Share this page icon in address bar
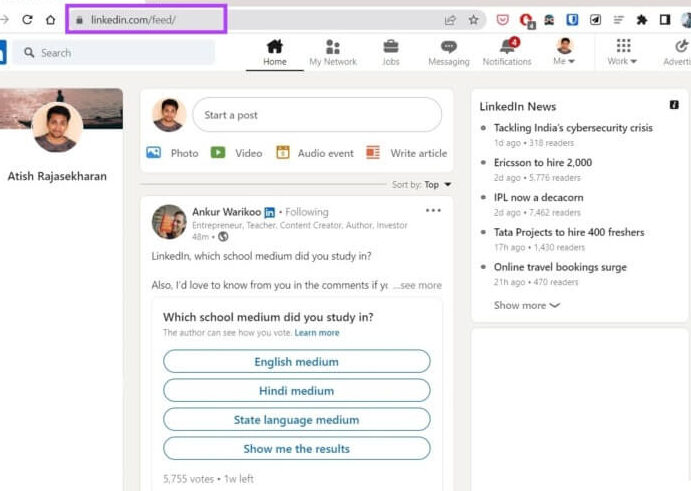 [x=450, y=20]
